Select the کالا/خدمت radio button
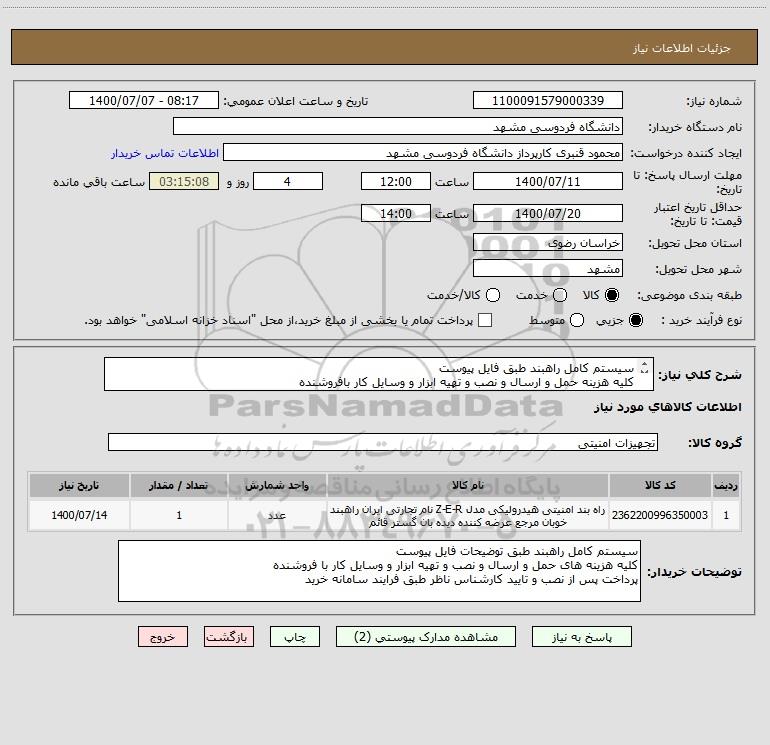This screenshot has height=745, width=770. point(493,295)
